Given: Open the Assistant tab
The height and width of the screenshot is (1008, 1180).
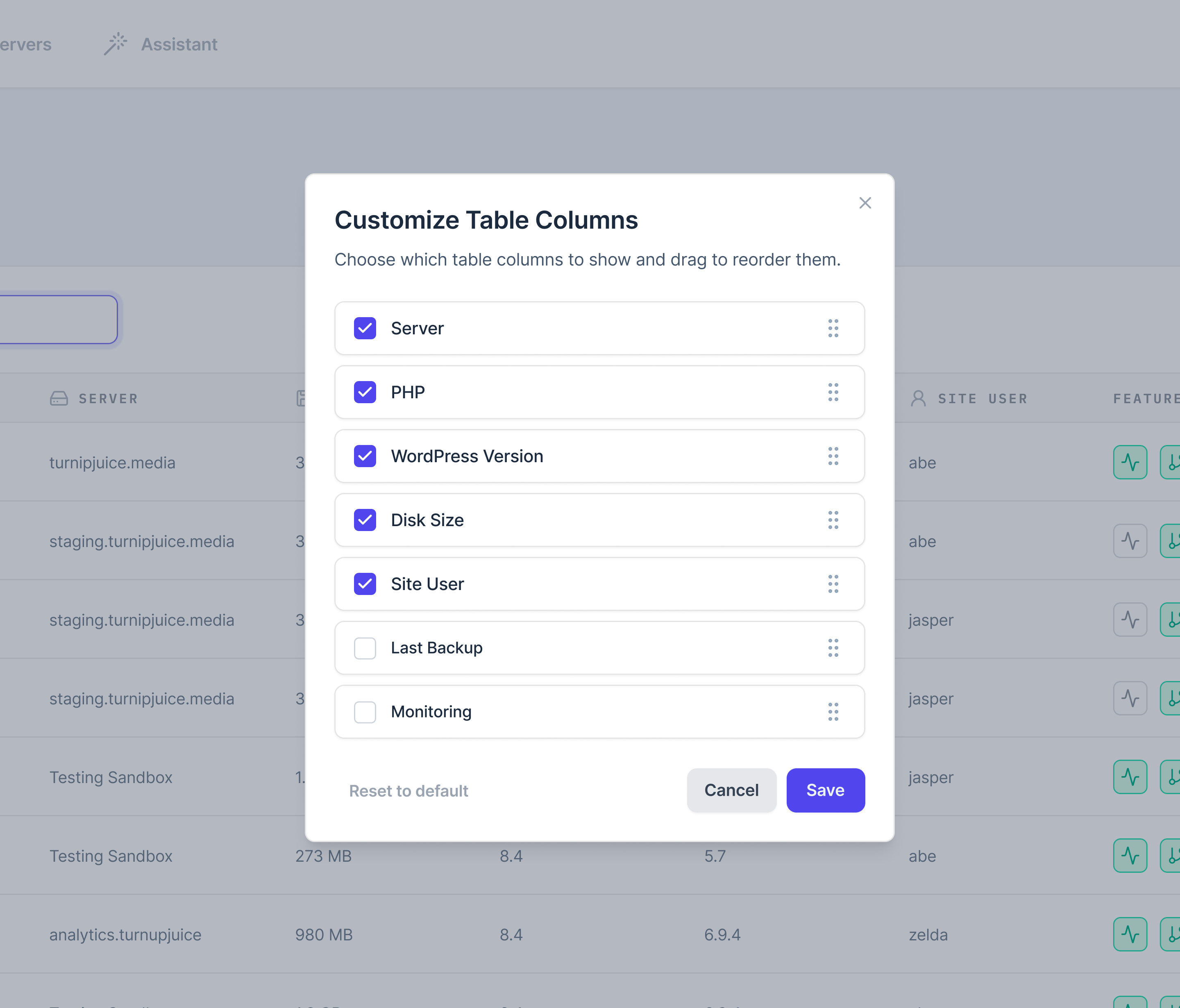Looking at the screenshot, I should coord(161,44).
